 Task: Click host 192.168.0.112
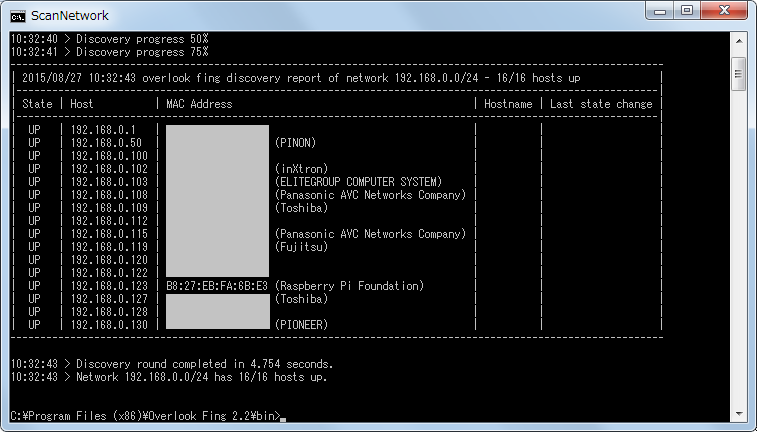109,221
